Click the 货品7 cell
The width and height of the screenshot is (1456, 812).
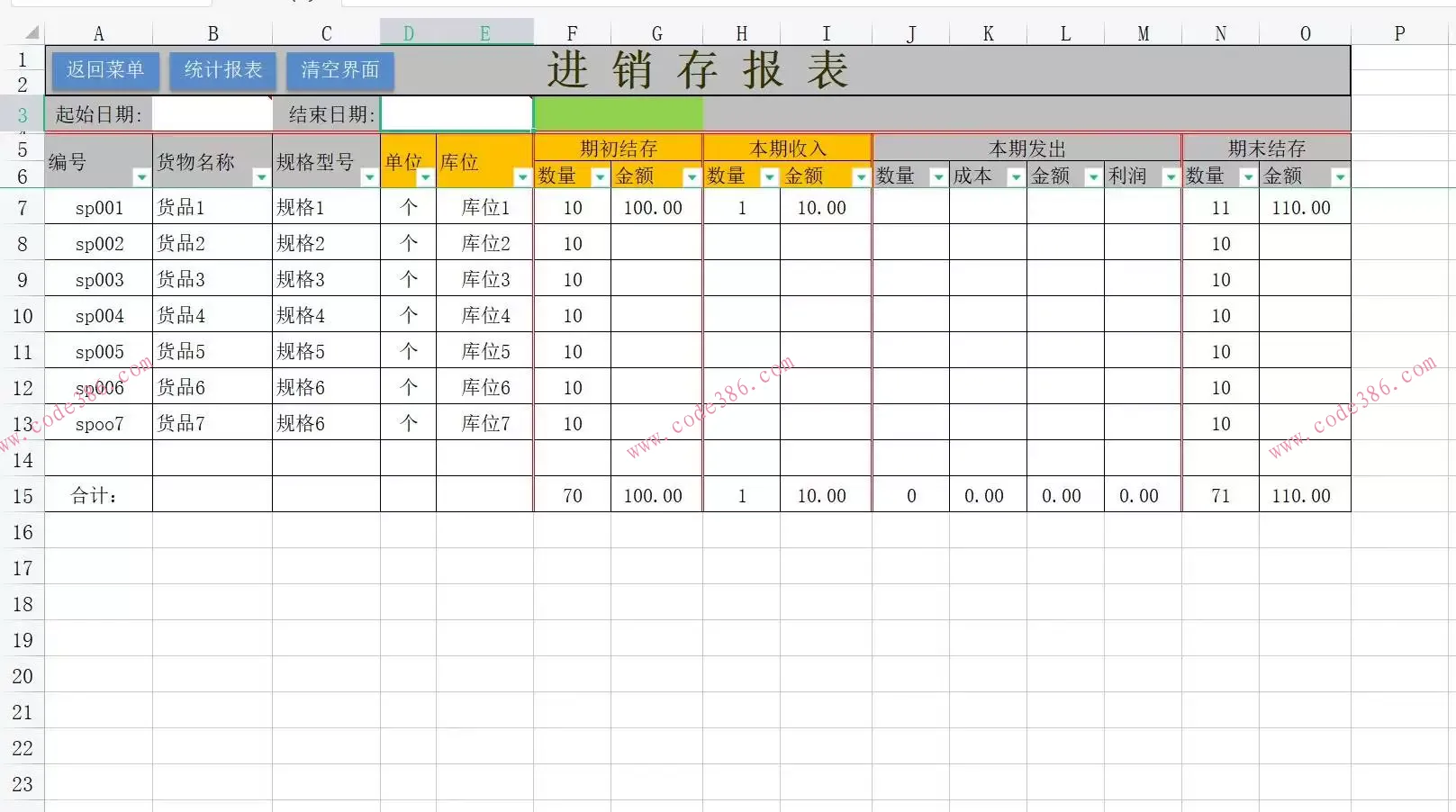[x=213, y=424]
